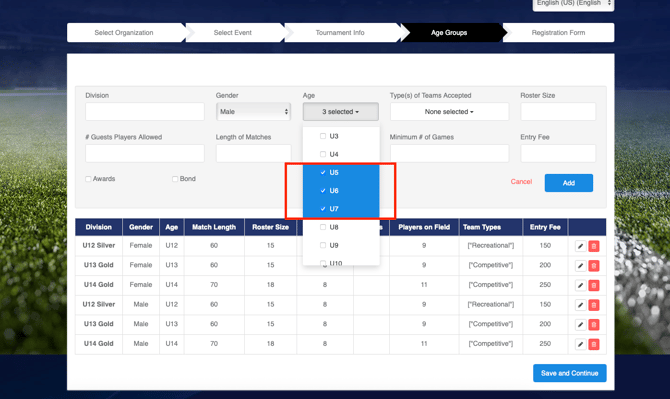Edit the U12 Silver Female row
The height and width of the screenshot is (399, 670).
tap(580, 246)
